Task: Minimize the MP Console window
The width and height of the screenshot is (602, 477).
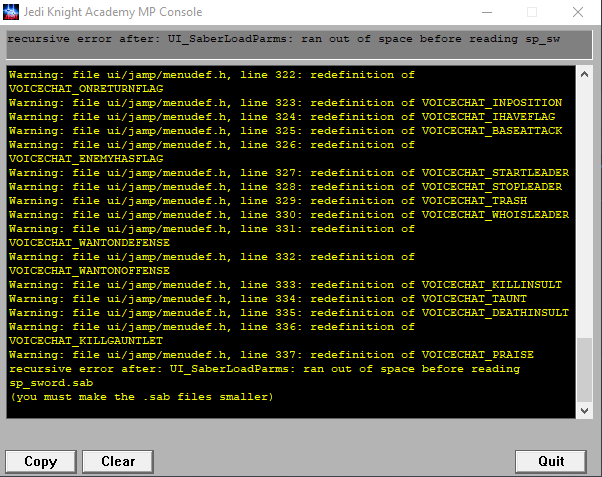Action: pos(483,12)
